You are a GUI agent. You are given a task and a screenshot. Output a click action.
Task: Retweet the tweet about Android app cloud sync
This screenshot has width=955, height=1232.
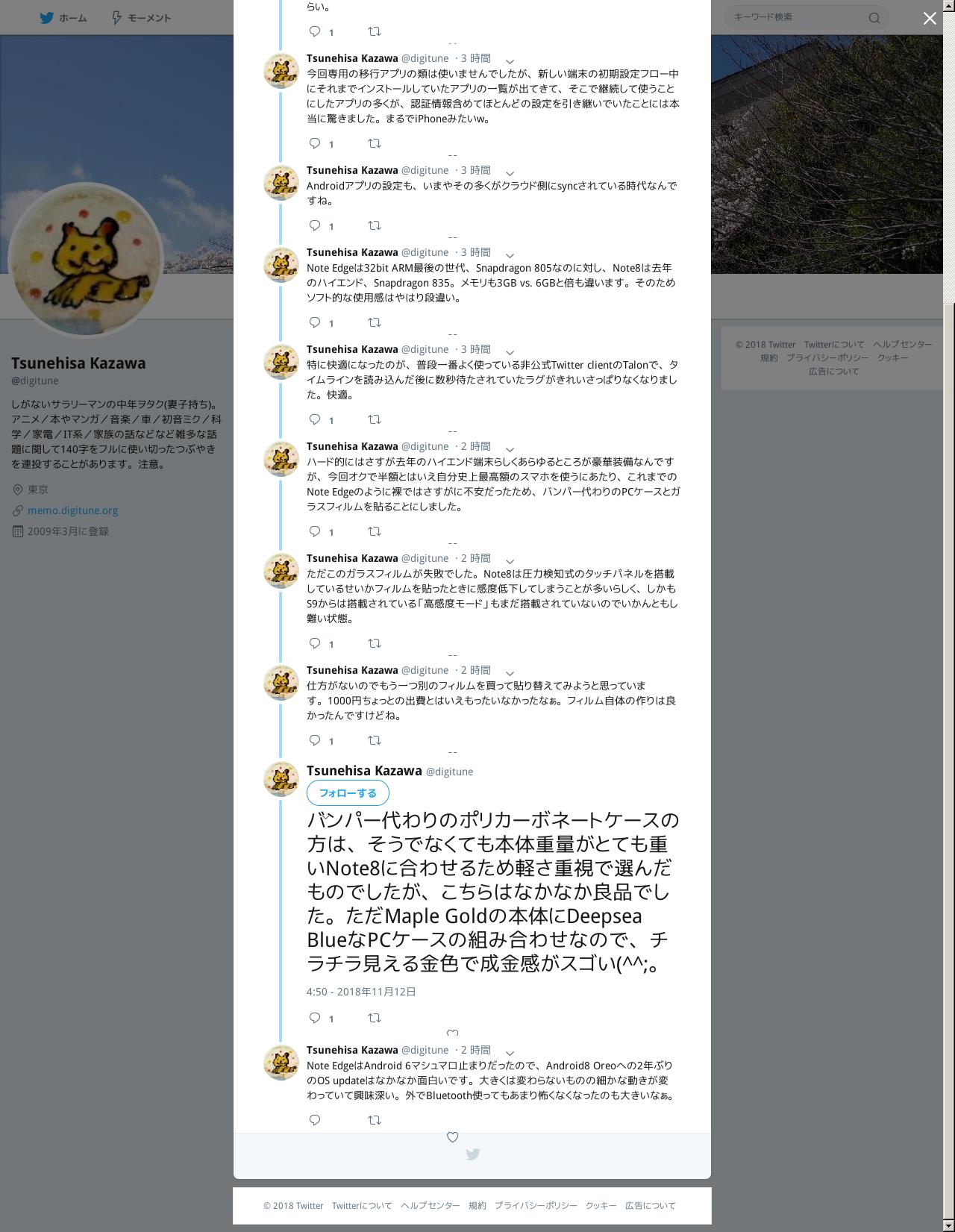[375, 225]
